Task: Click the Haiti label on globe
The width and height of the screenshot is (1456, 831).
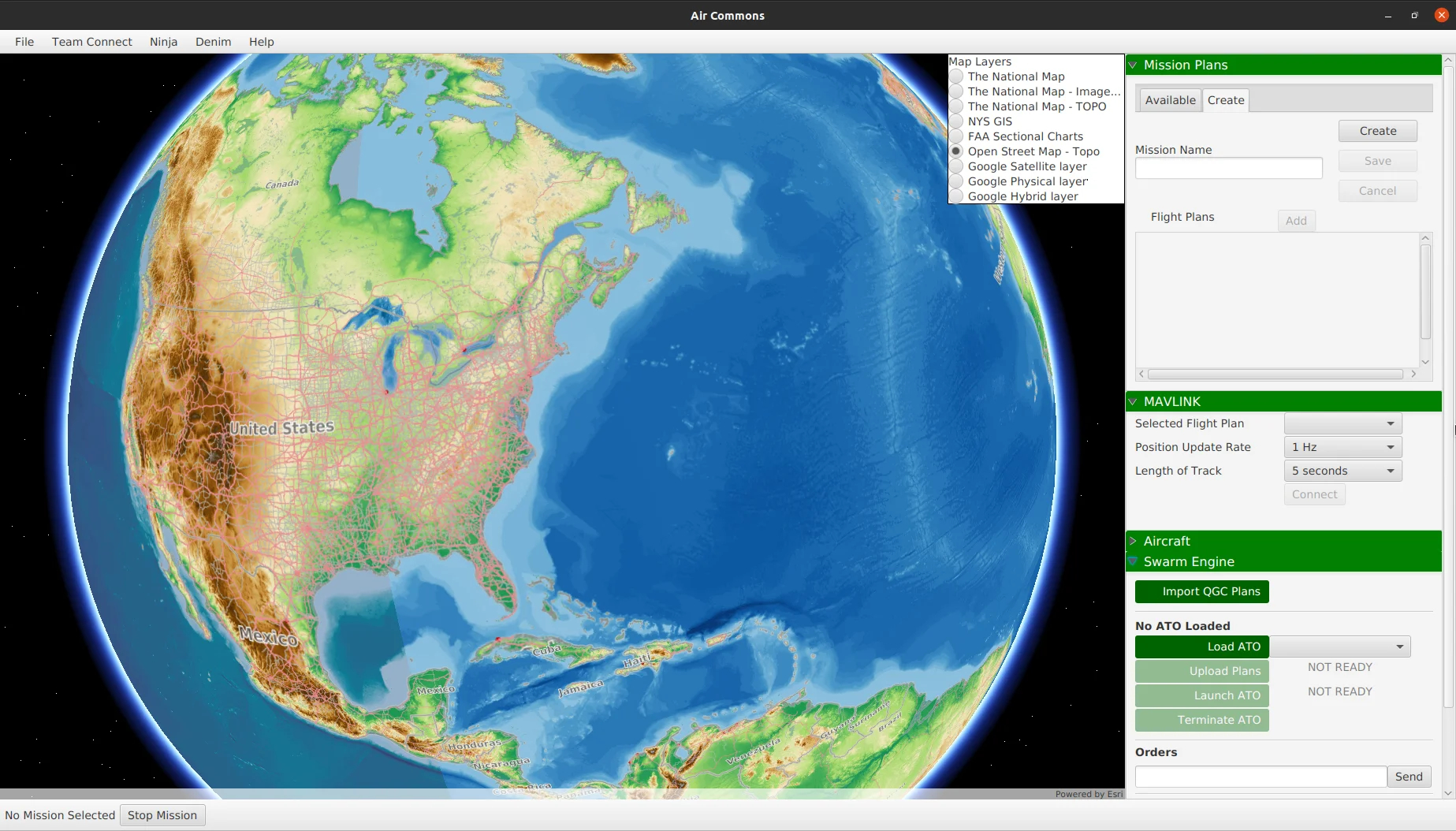Action: point(638,660)
